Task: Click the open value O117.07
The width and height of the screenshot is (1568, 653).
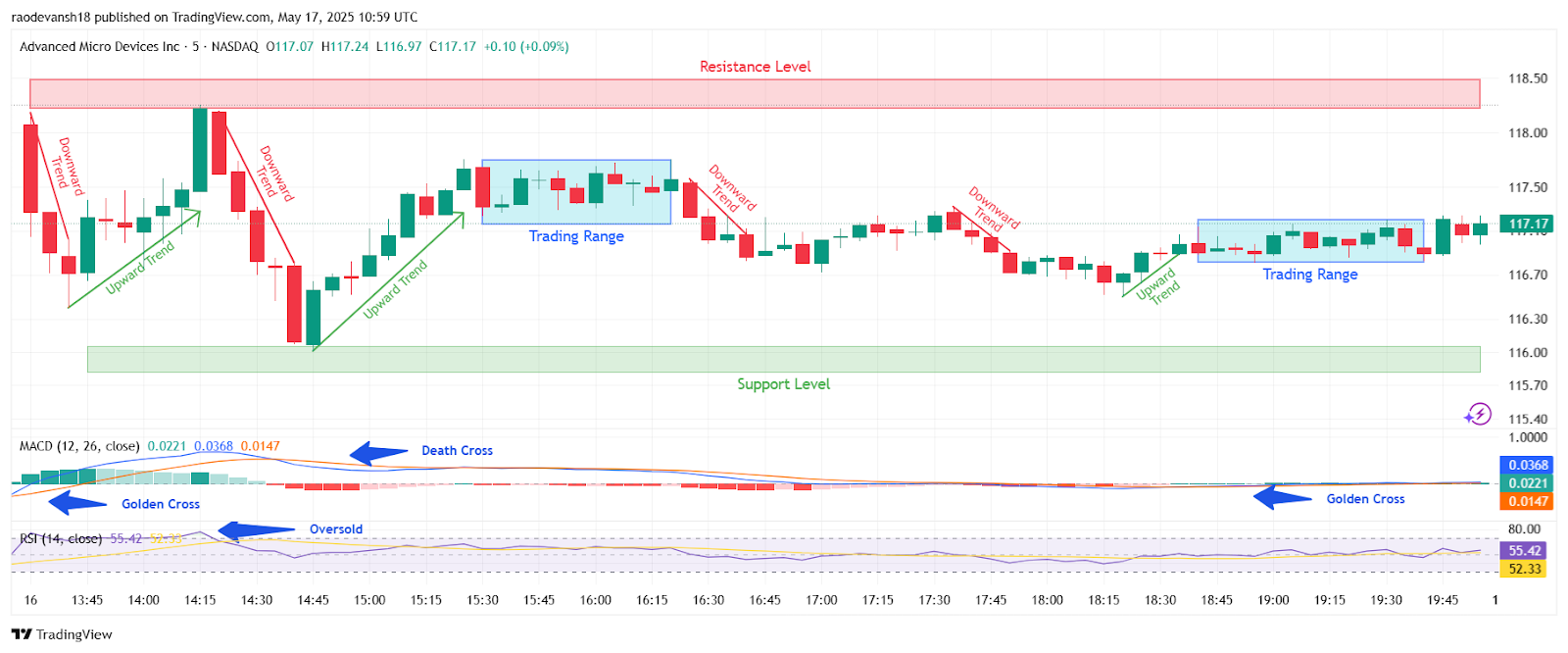Action: 290,46
